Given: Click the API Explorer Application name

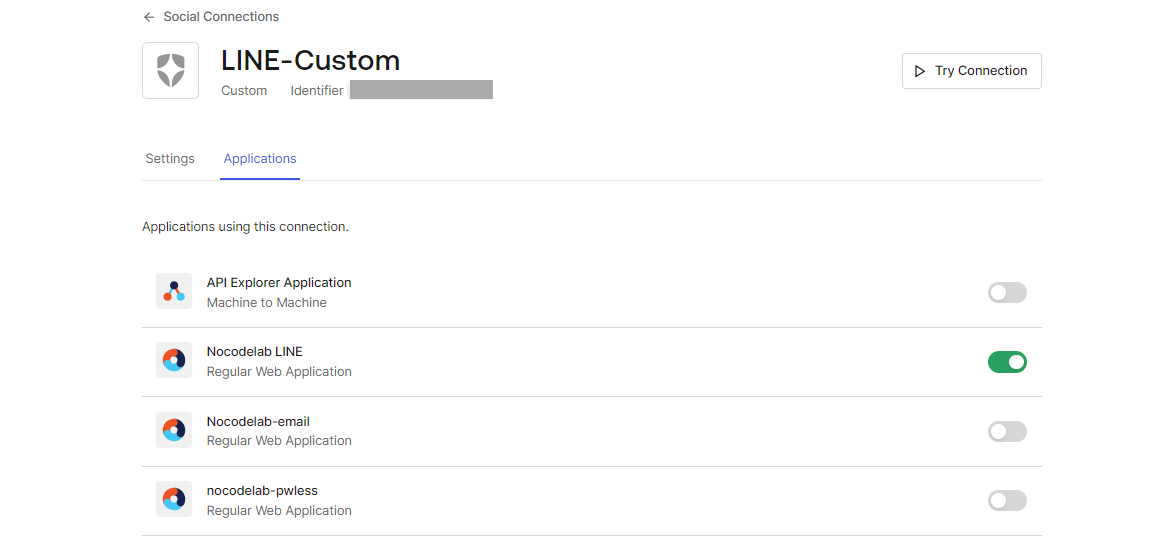Looking at the screenshot, I should [279, 283].
